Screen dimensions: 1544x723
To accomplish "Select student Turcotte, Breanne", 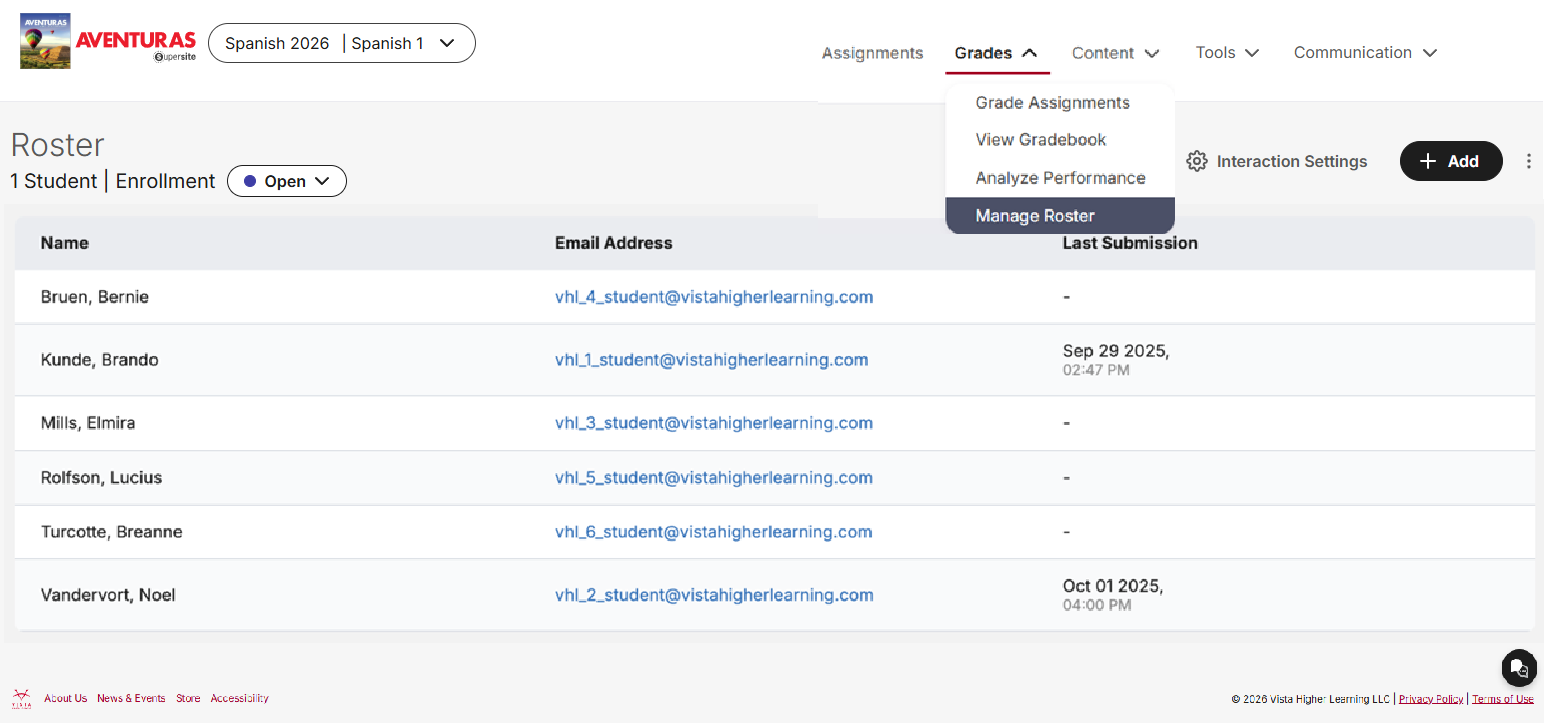I will (x=111, y=532).
